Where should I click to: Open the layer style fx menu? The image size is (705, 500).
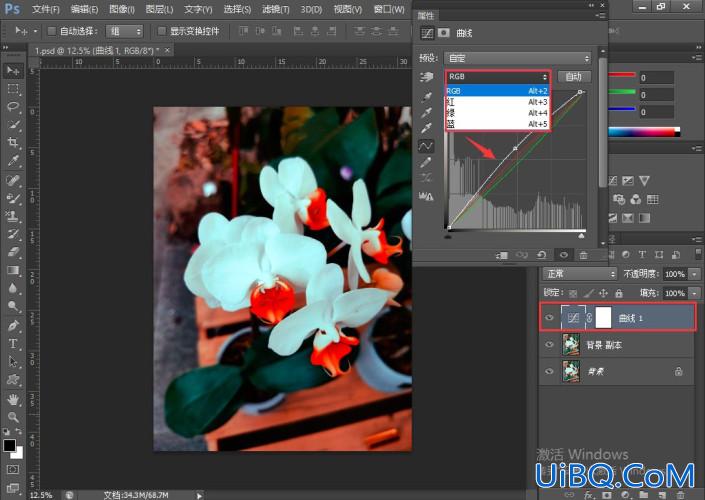[589, 495]
